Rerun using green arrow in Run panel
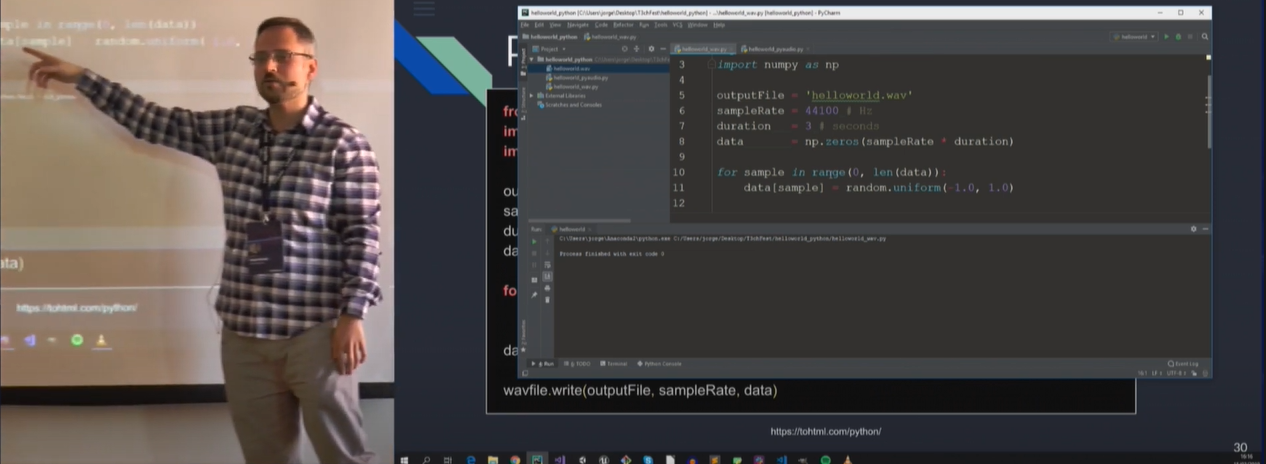 pyautogui.click(x=534, y=241)
